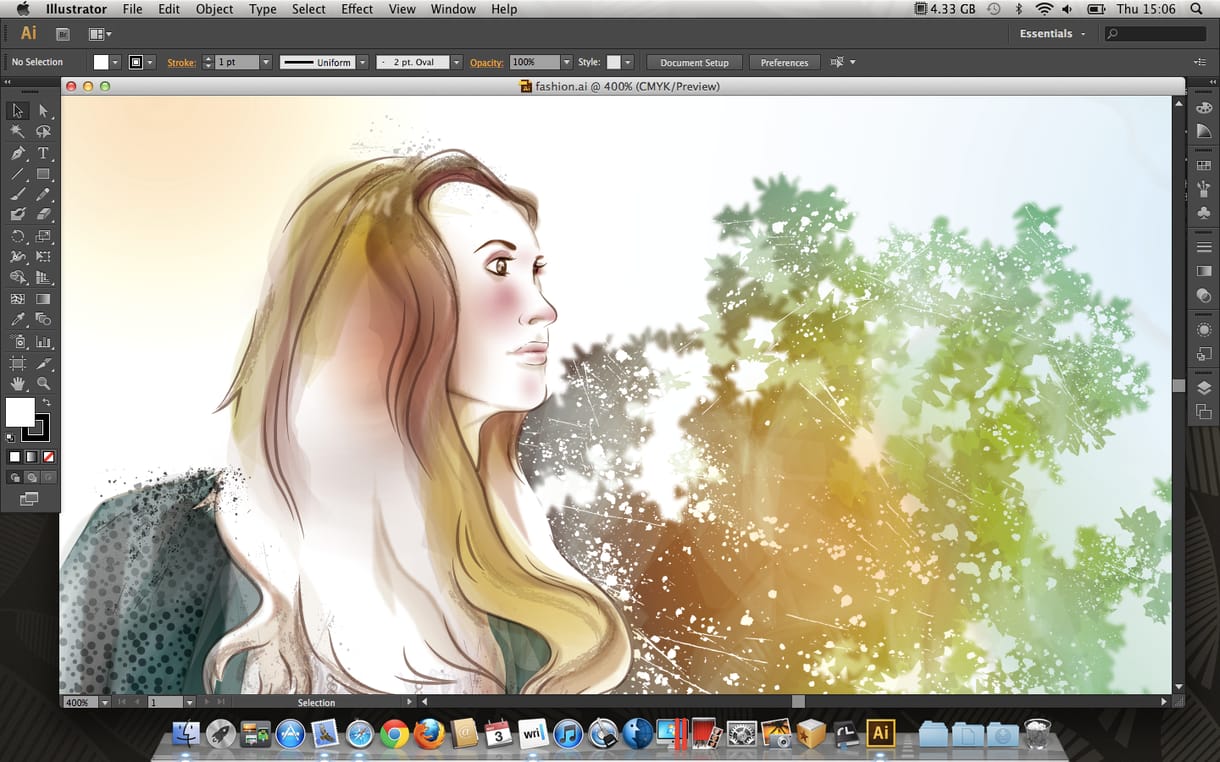This screenshot has height=762, width=1220.
Task: Open the Window menu
Action: [453, 9]
